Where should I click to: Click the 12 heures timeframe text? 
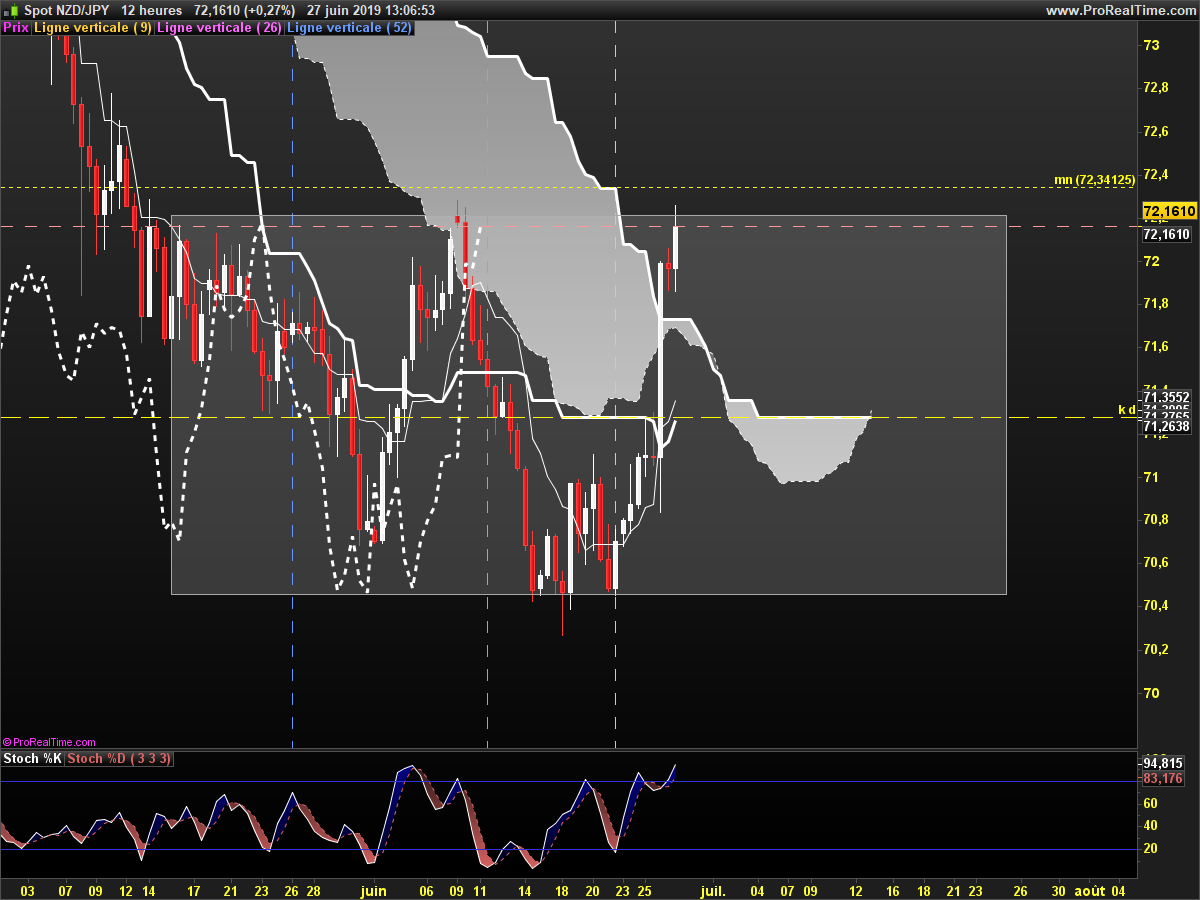click(x=152, y=10)
